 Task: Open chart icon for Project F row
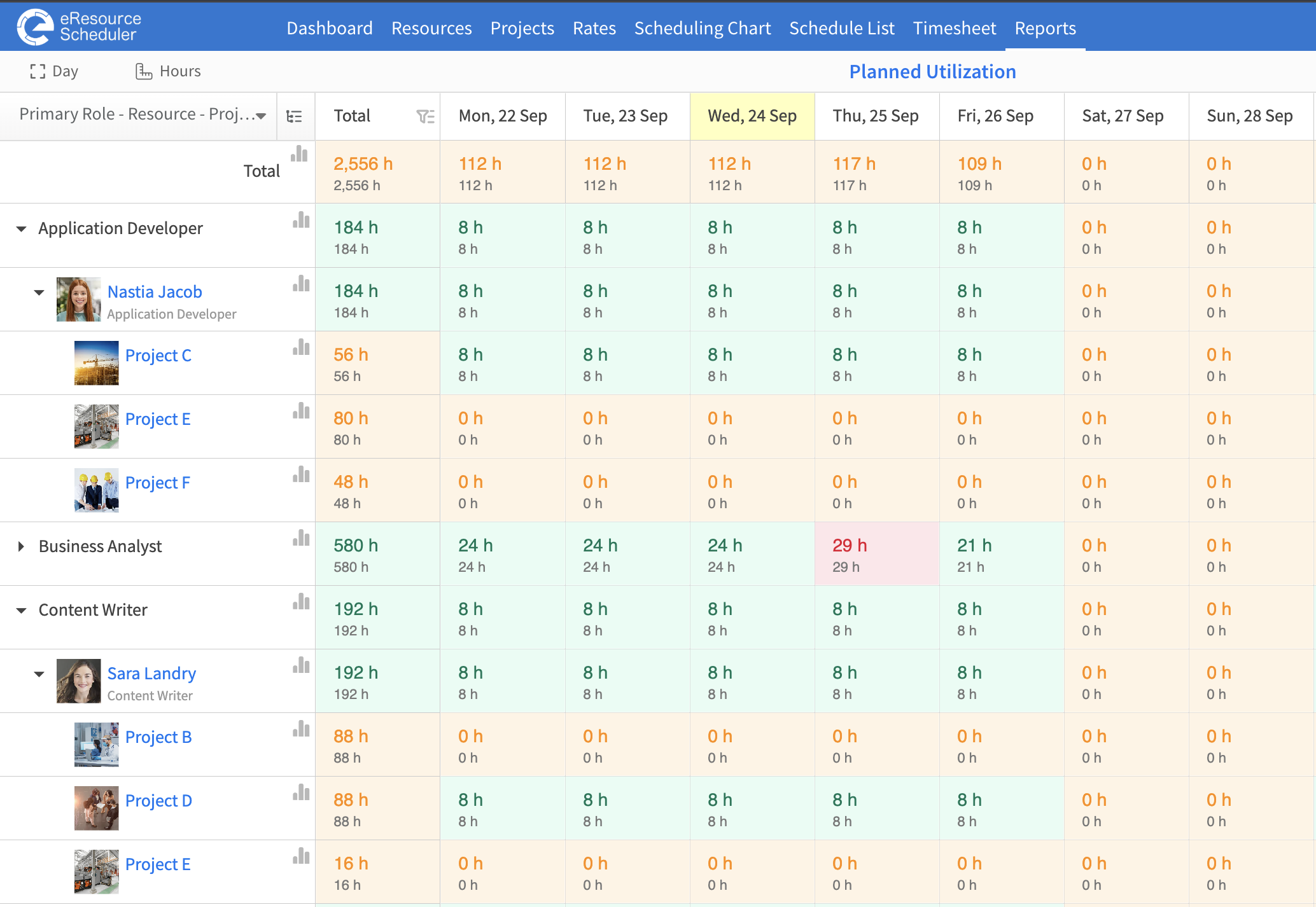click(x=301, y=474)
